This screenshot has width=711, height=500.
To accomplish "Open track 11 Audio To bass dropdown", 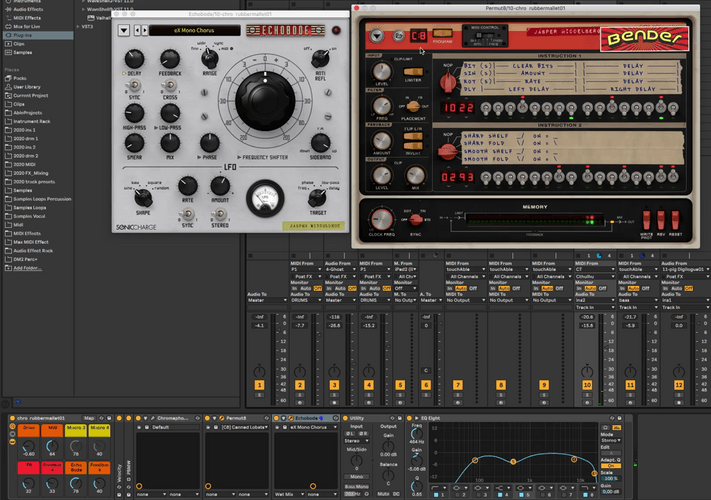I will tap(638, 300).
